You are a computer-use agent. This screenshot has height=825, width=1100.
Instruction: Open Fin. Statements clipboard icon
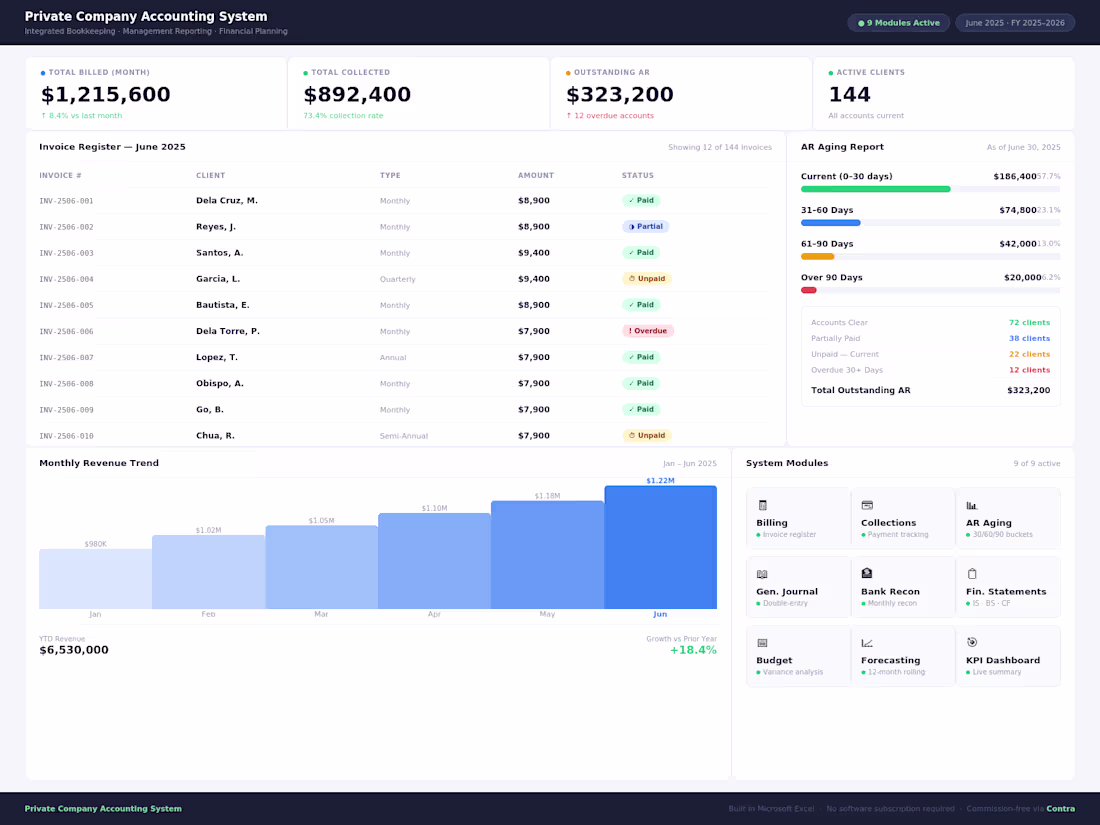(x=972, y=573)
